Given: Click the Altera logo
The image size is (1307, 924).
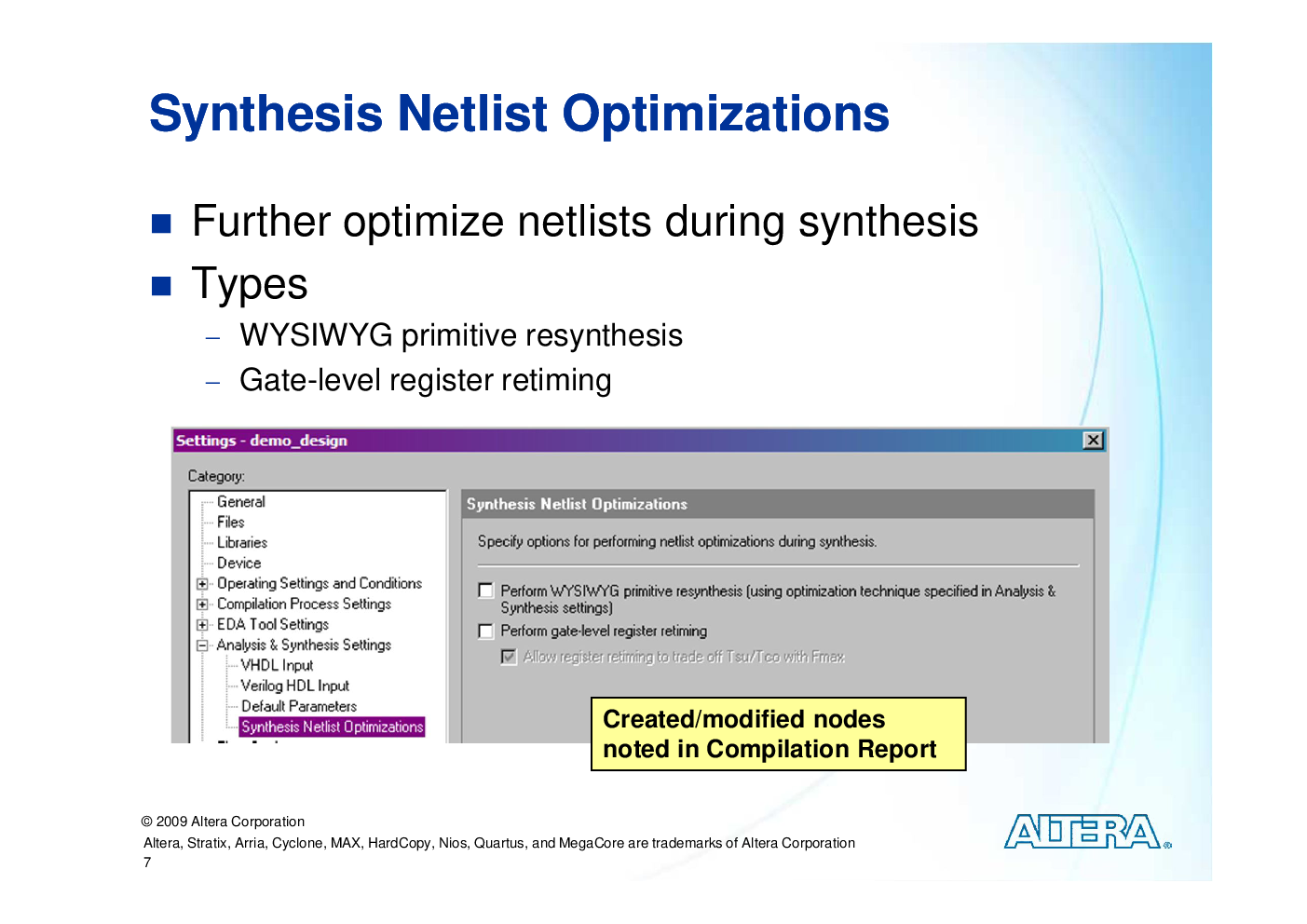Looking at the screenshot, I should tap(1087, 832).
